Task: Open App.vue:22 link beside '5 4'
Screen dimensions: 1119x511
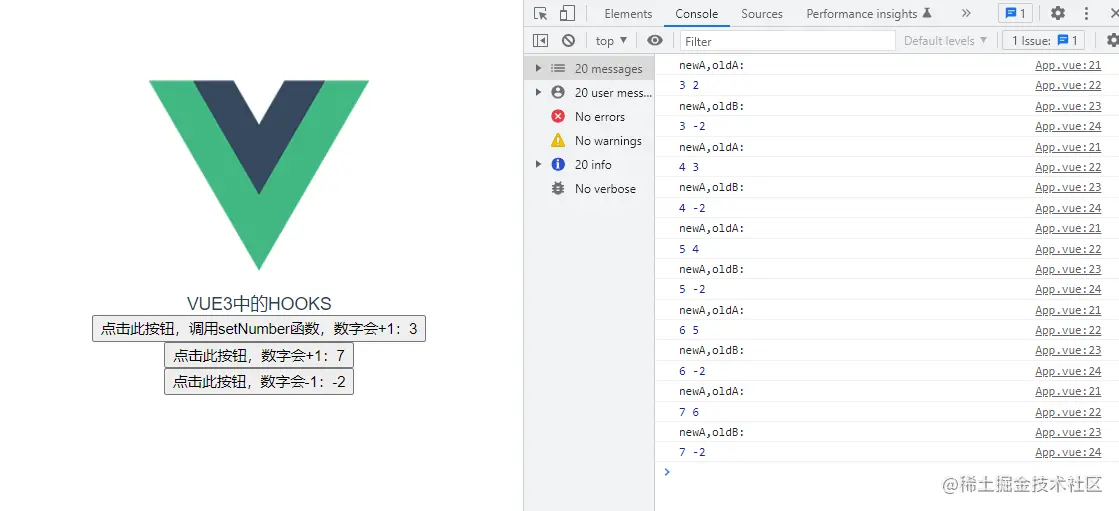Action: [1068, 249]
